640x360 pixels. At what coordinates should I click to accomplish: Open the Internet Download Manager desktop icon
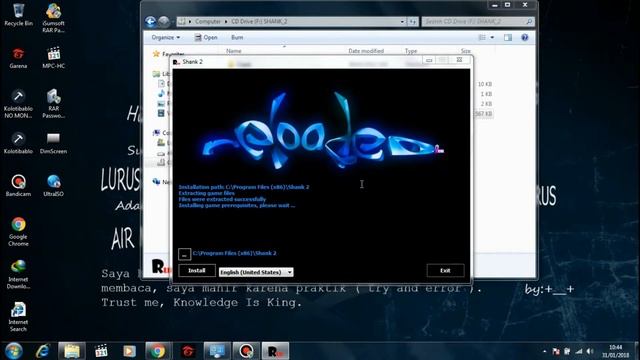[18, 274]
